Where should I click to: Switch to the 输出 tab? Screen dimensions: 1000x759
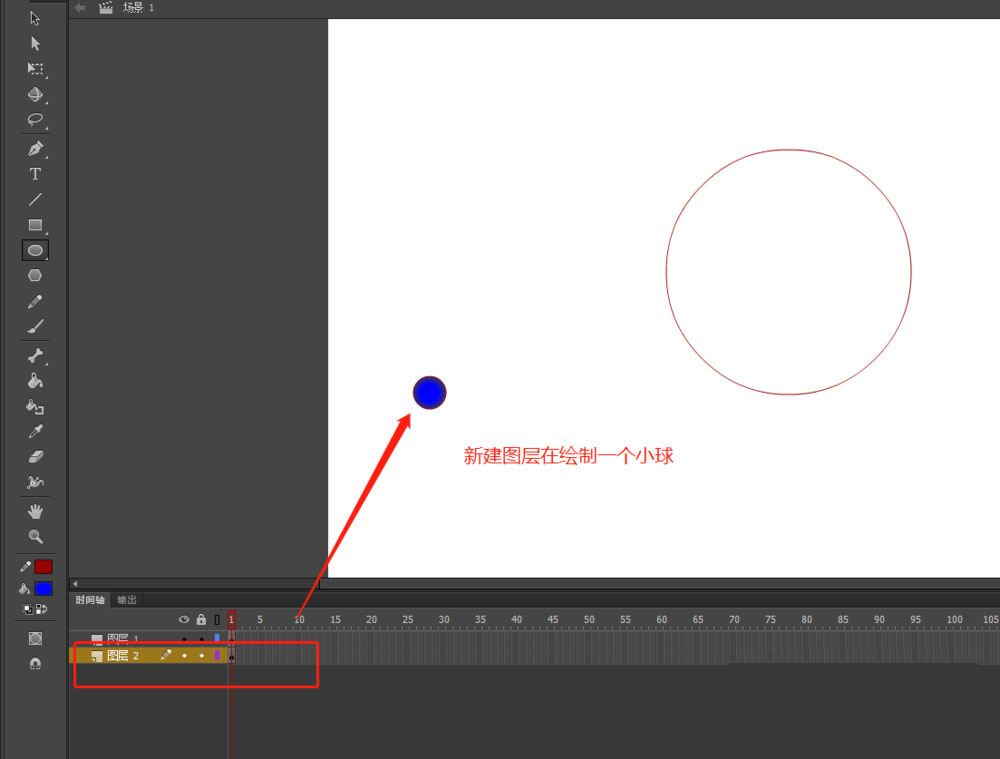(x=127, y=600)
